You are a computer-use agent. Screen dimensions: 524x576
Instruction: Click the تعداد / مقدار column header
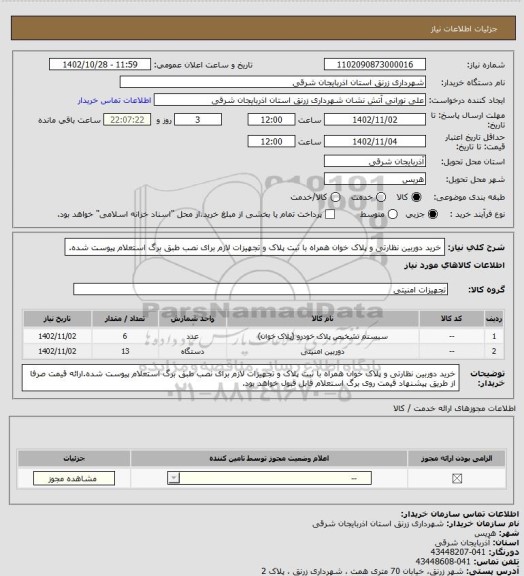pyautogui.click(x=125, y=319)
